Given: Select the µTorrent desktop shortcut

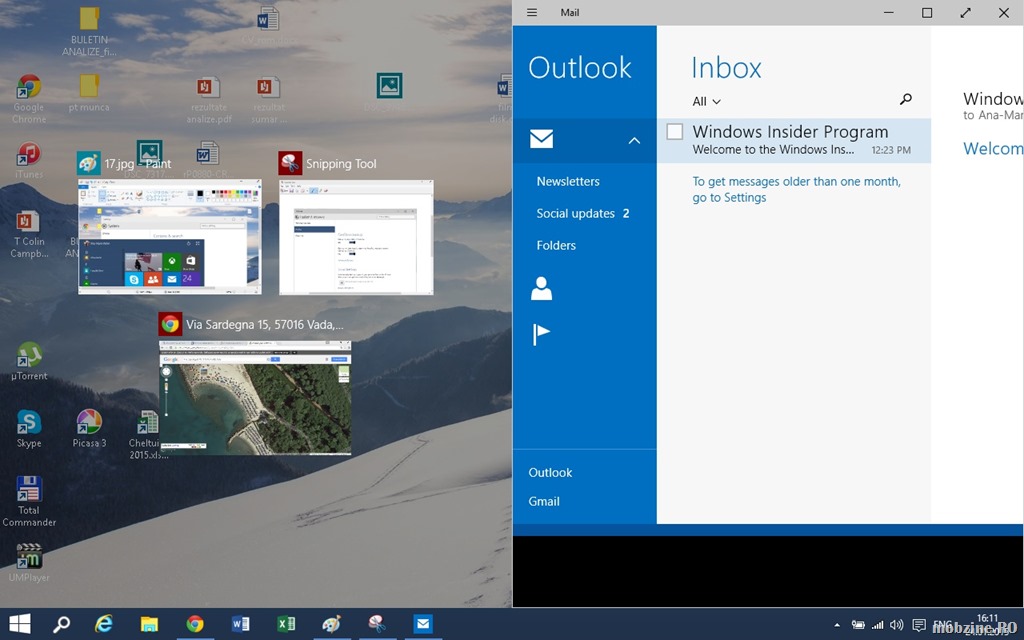Looking at the screenshot, I should (x=29, y=361).
